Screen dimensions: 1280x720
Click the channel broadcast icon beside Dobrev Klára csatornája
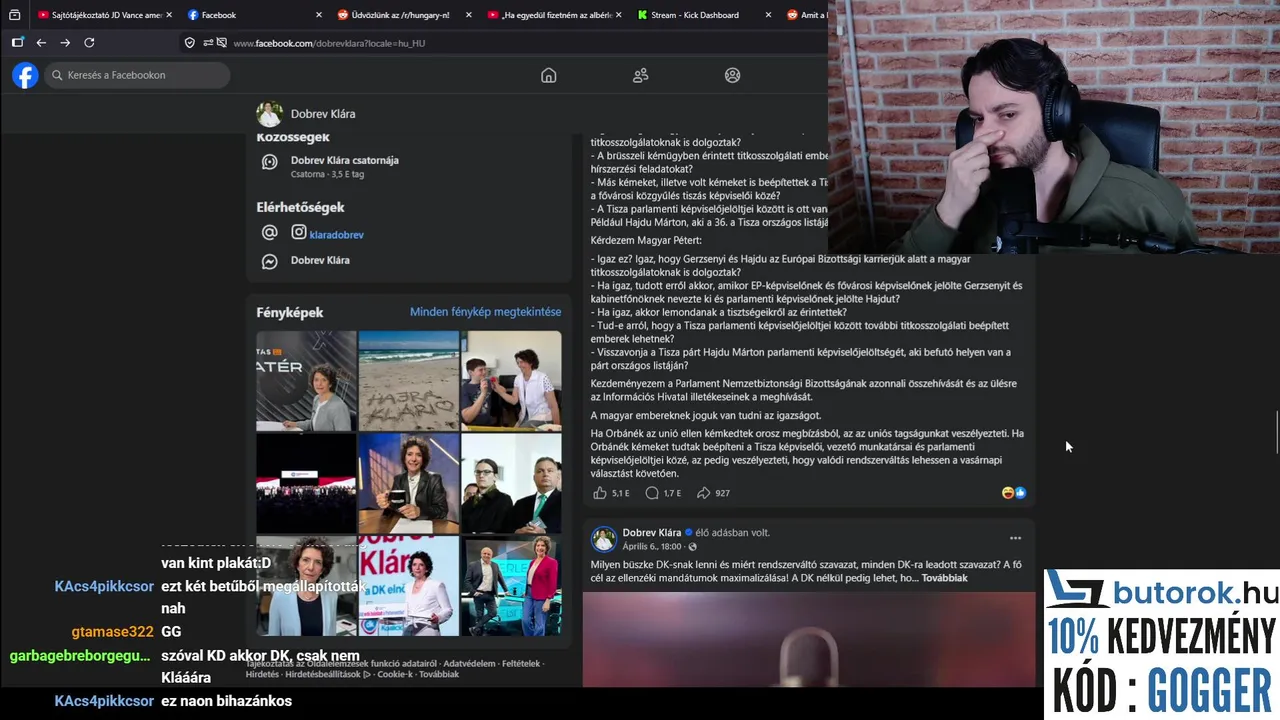pyautogui.click(x=269, y=162)
